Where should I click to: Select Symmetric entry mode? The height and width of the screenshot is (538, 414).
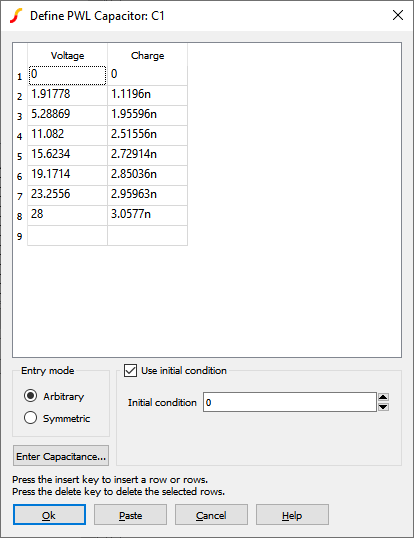[31, 418]
